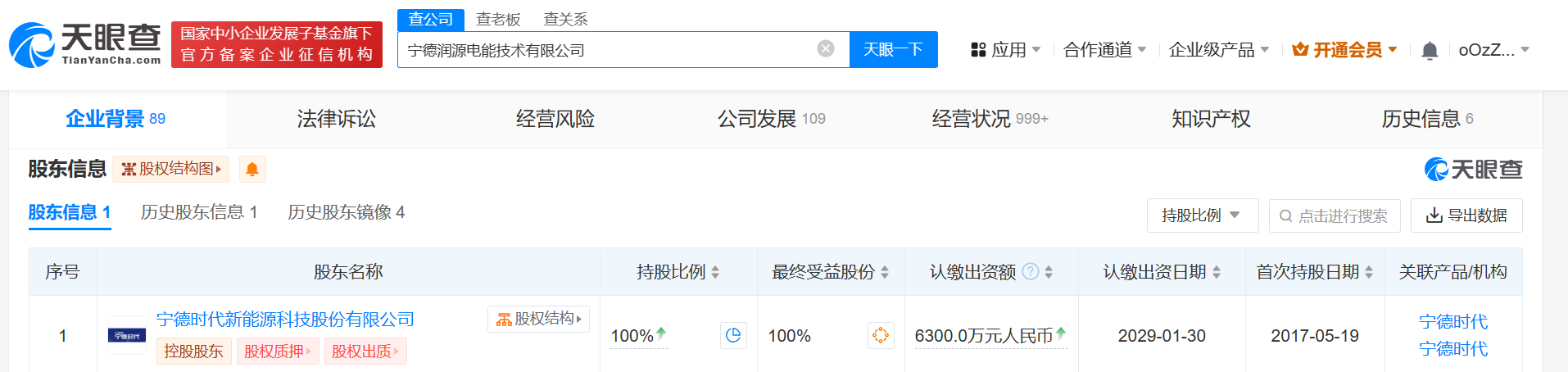1568x372 pixels.
Task: Click the 控股股东 tag
Action: point(193,352)
